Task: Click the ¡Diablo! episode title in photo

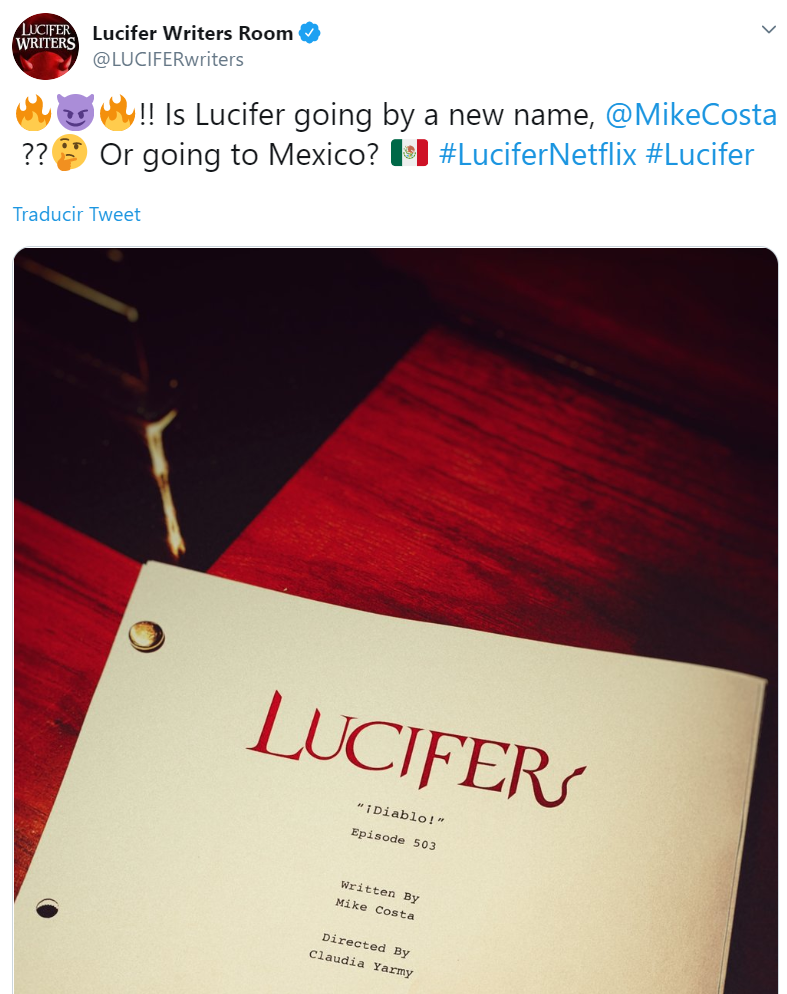Action: [400, 813]
